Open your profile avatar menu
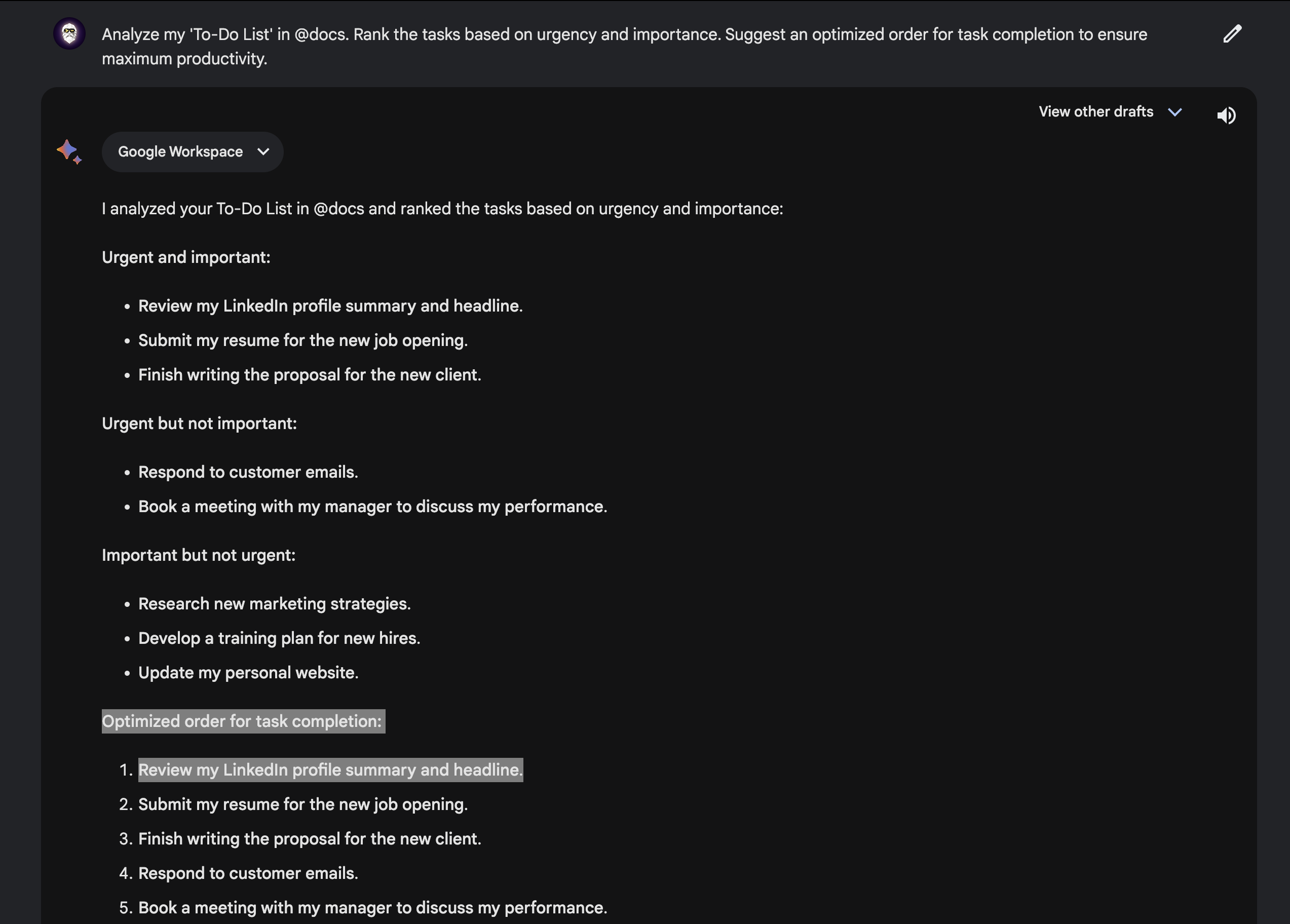 (x=69, y=33)
